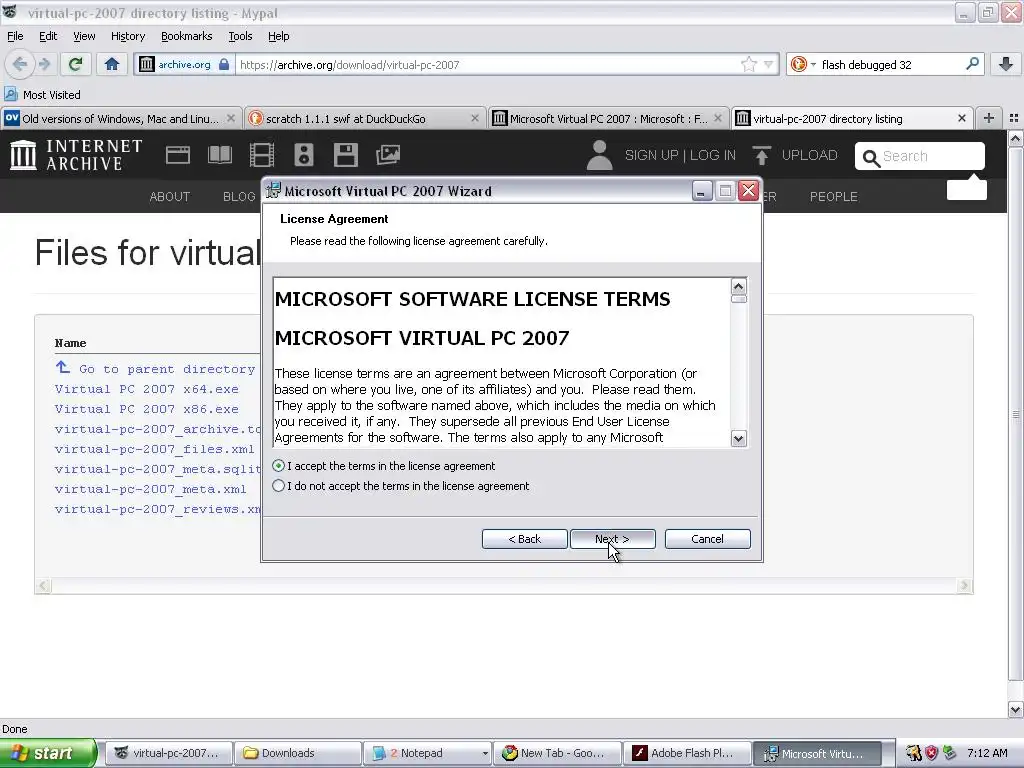This screenshot has height=768, width=1024.
Task: Switch to Adobe Flash Player taskbar item
Action: 687,753
